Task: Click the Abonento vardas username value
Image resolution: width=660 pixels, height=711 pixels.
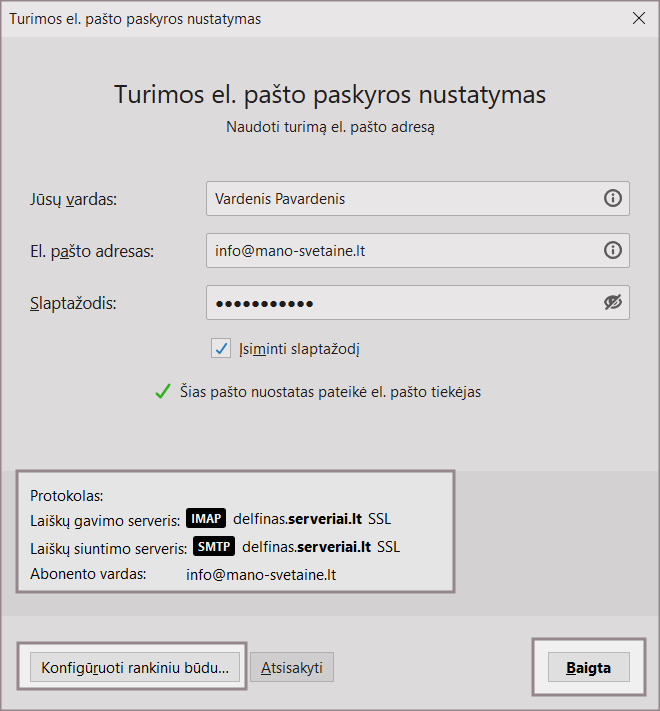Action: (261, 574)
